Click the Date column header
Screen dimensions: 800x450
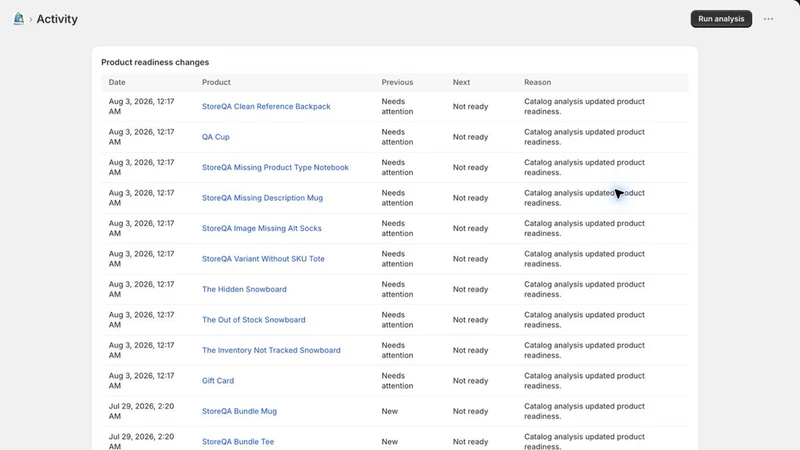(117, 82)
